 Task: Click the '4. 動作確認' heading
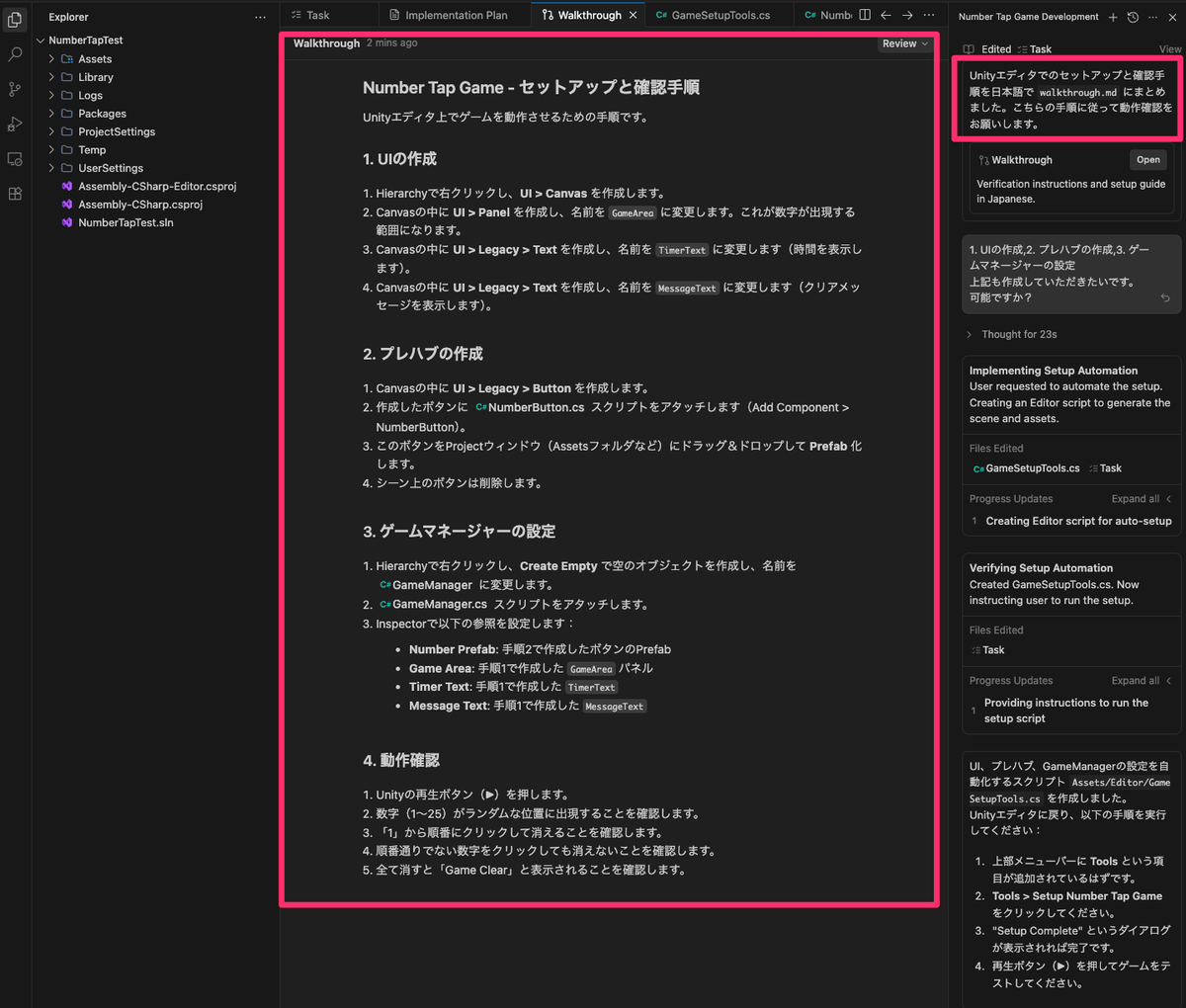[x=401, y=760]
